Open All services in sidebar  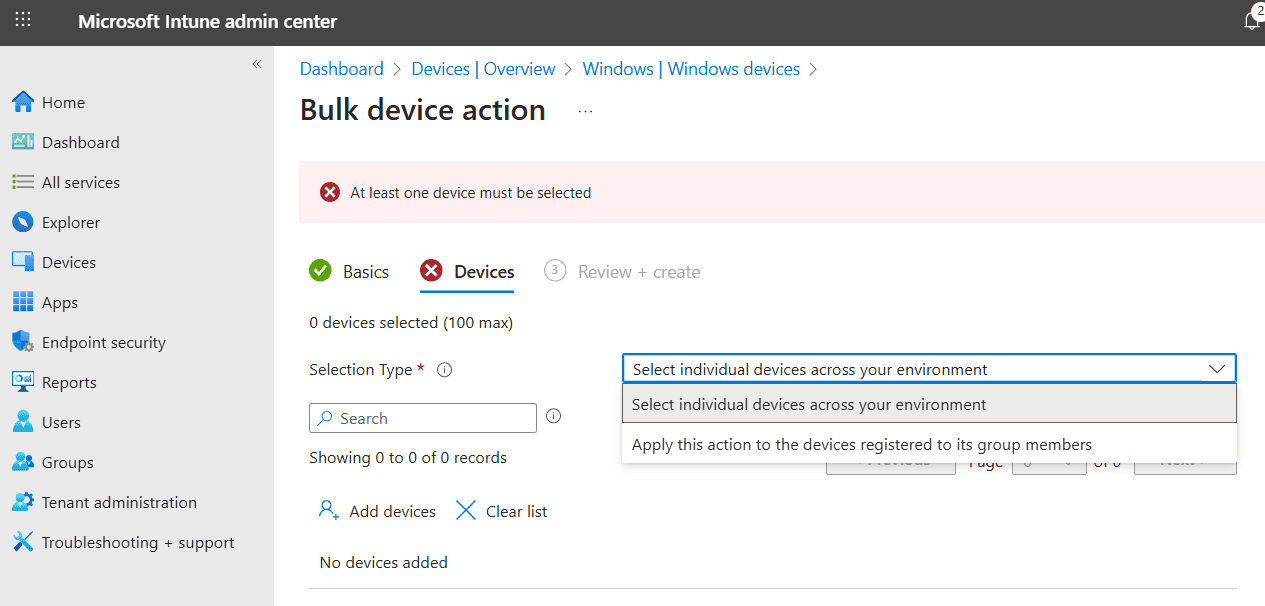80,182
